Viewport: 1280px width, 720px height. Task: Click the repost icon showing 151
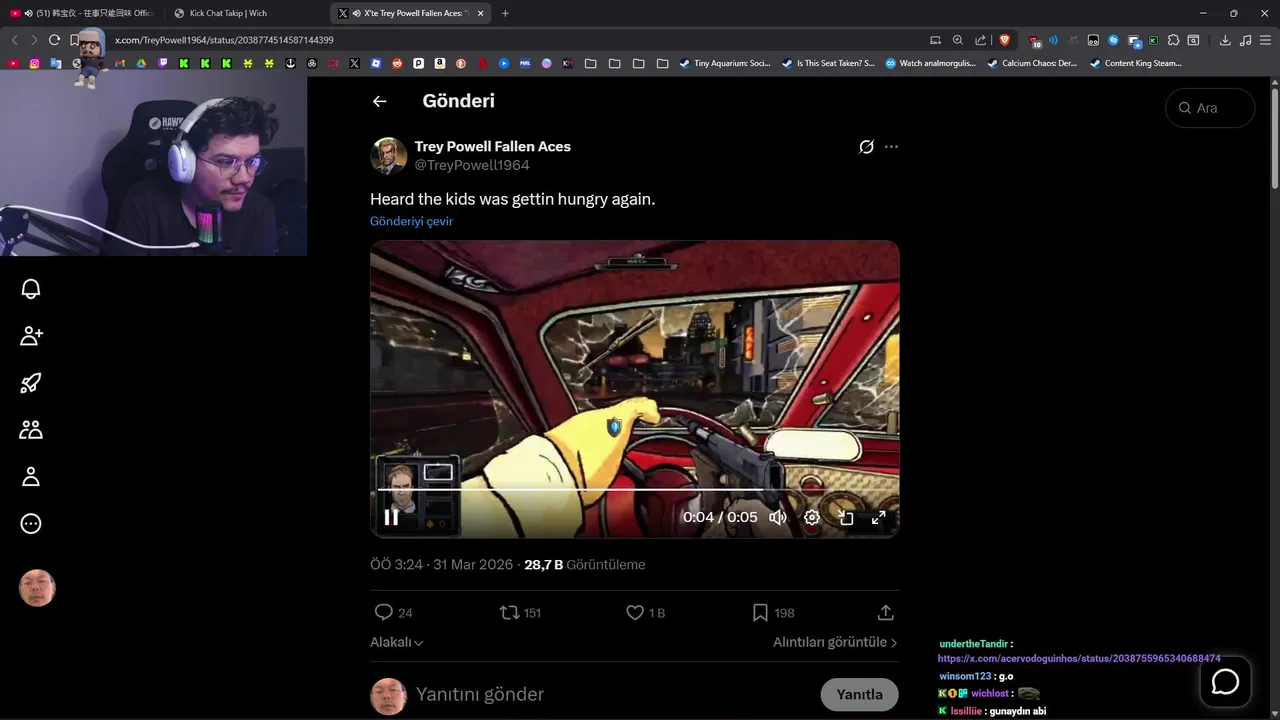point(509,612)
